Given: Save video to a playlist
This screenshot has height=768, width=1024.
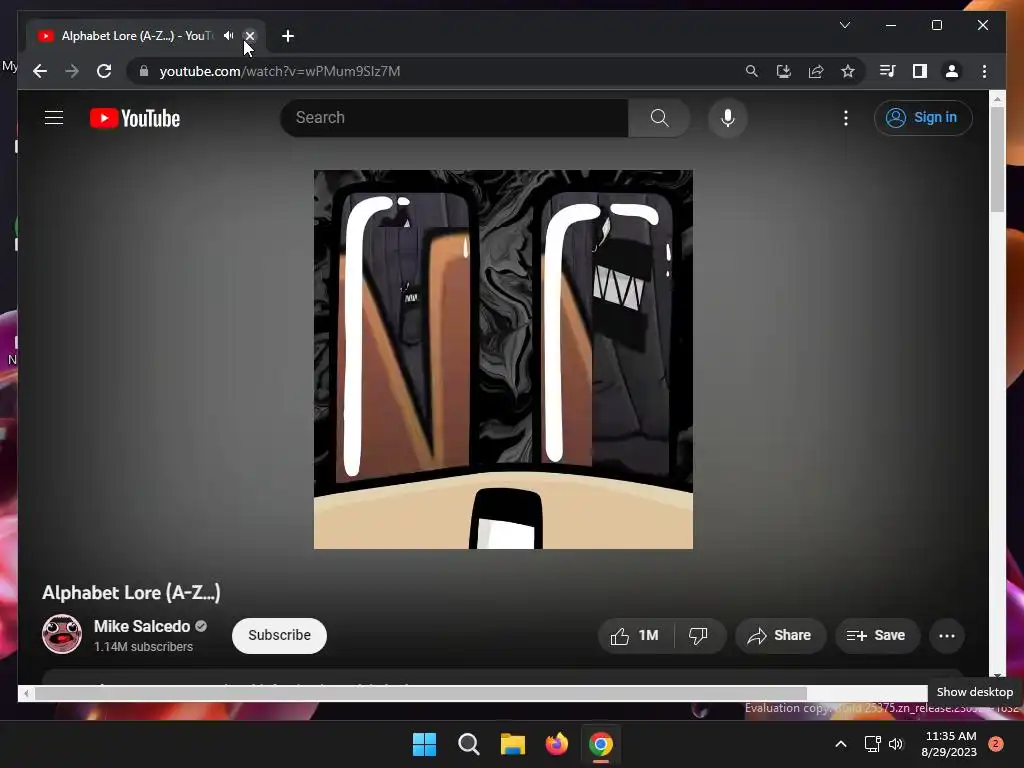Looking at the screenshot, I should click(x=876, y=635).
